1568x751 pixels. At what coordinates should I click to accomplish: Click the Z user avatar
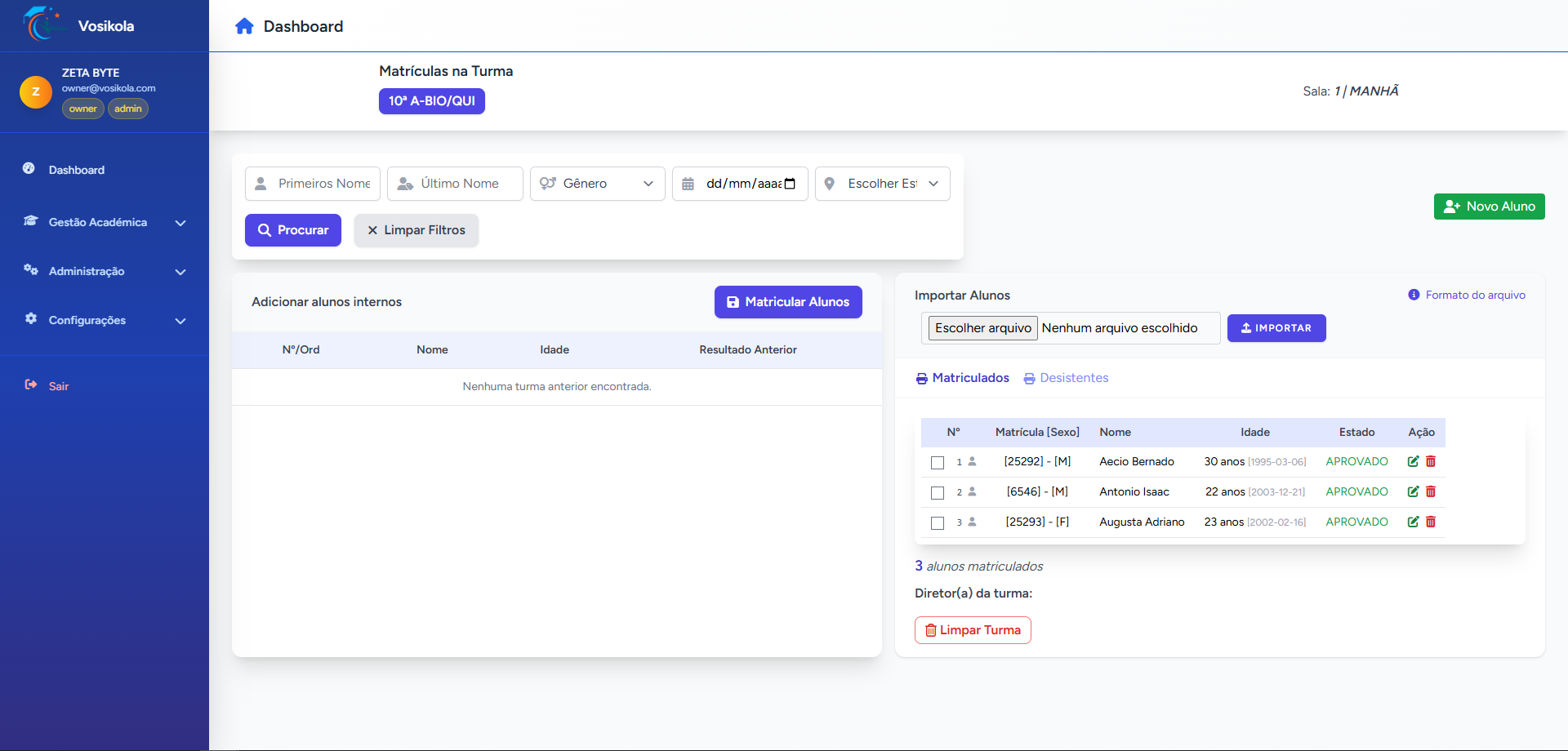(x=35, y=91)
